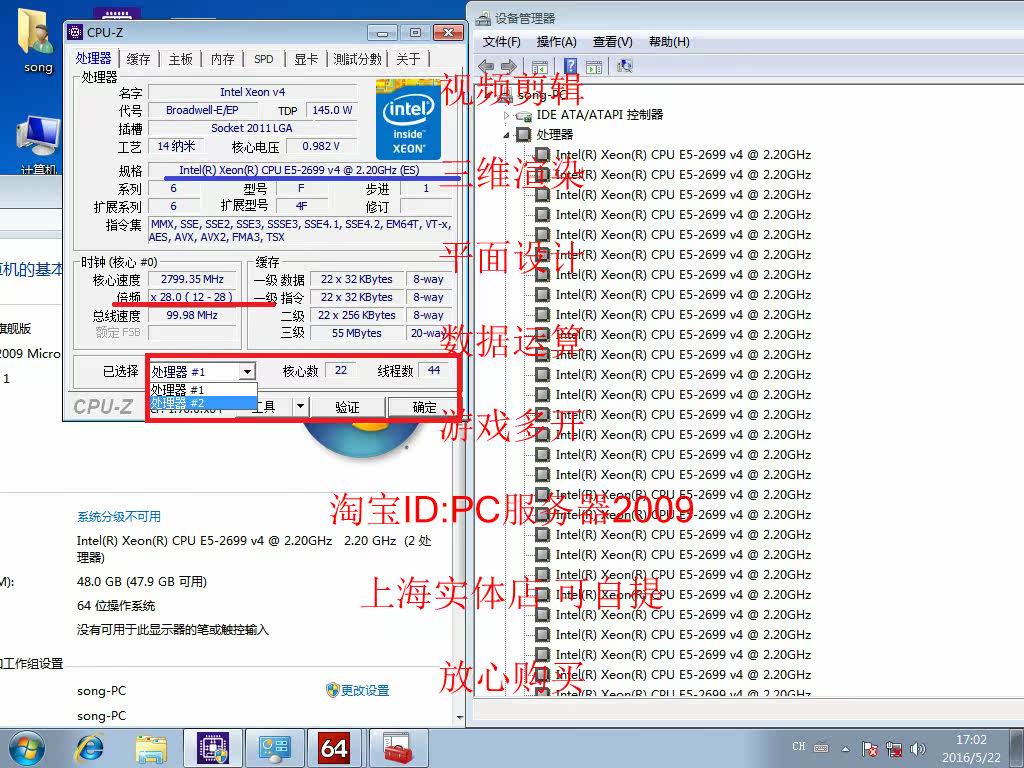Open Windows Explorer from the taskbar
The height and width of the screenshot is (768, 1024).
tap(151, 749)
